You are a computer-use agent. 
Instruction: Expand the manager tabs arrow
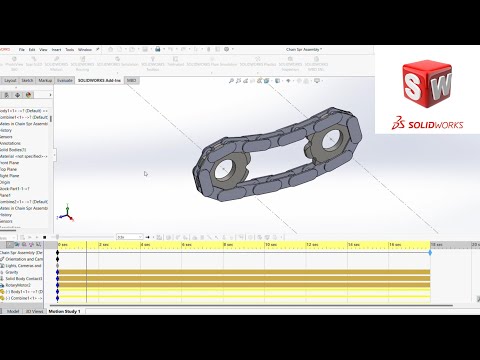(50, 95)
